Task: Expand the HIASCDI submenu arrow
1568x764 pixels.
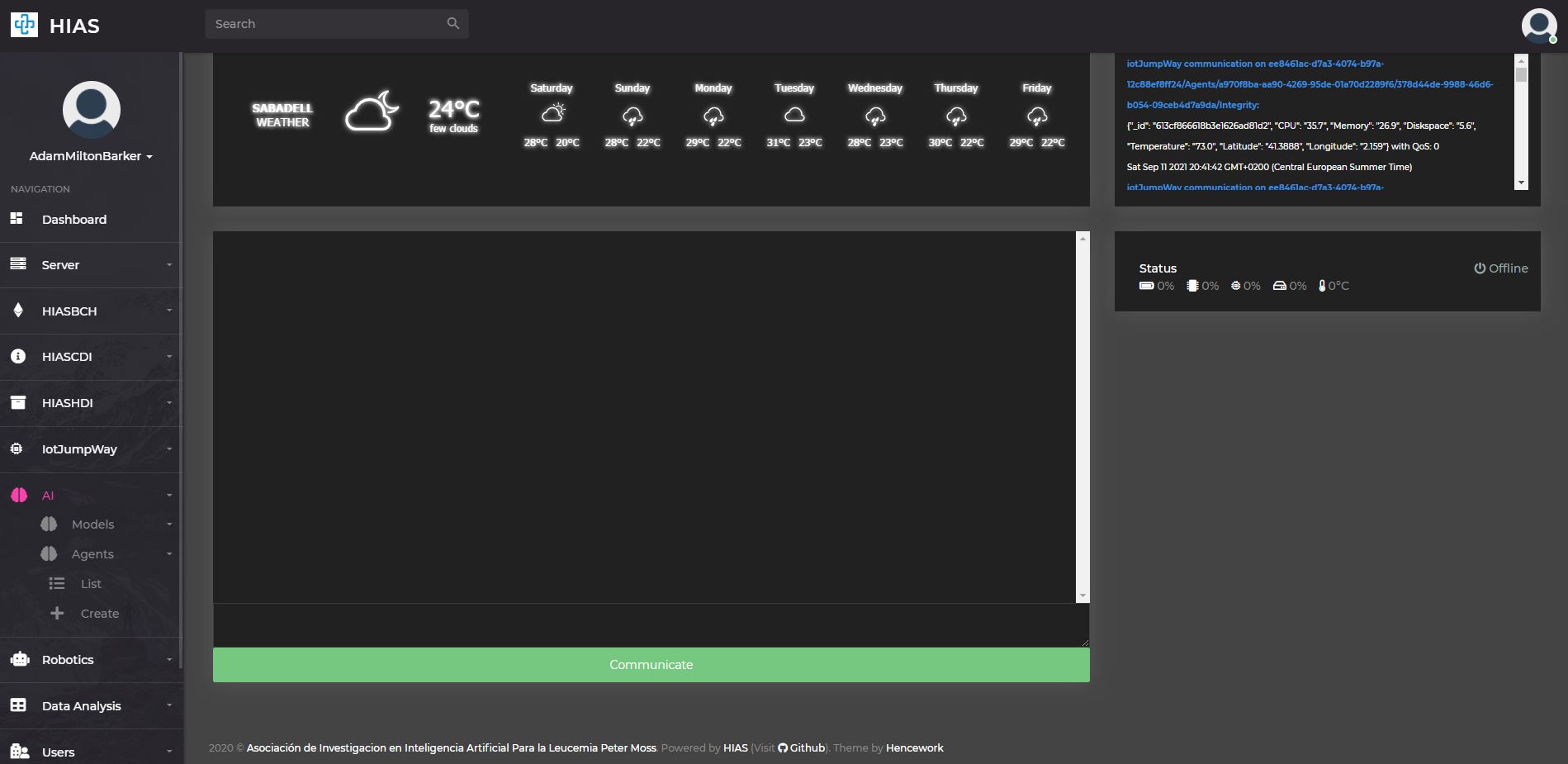Action: point(169,357)
